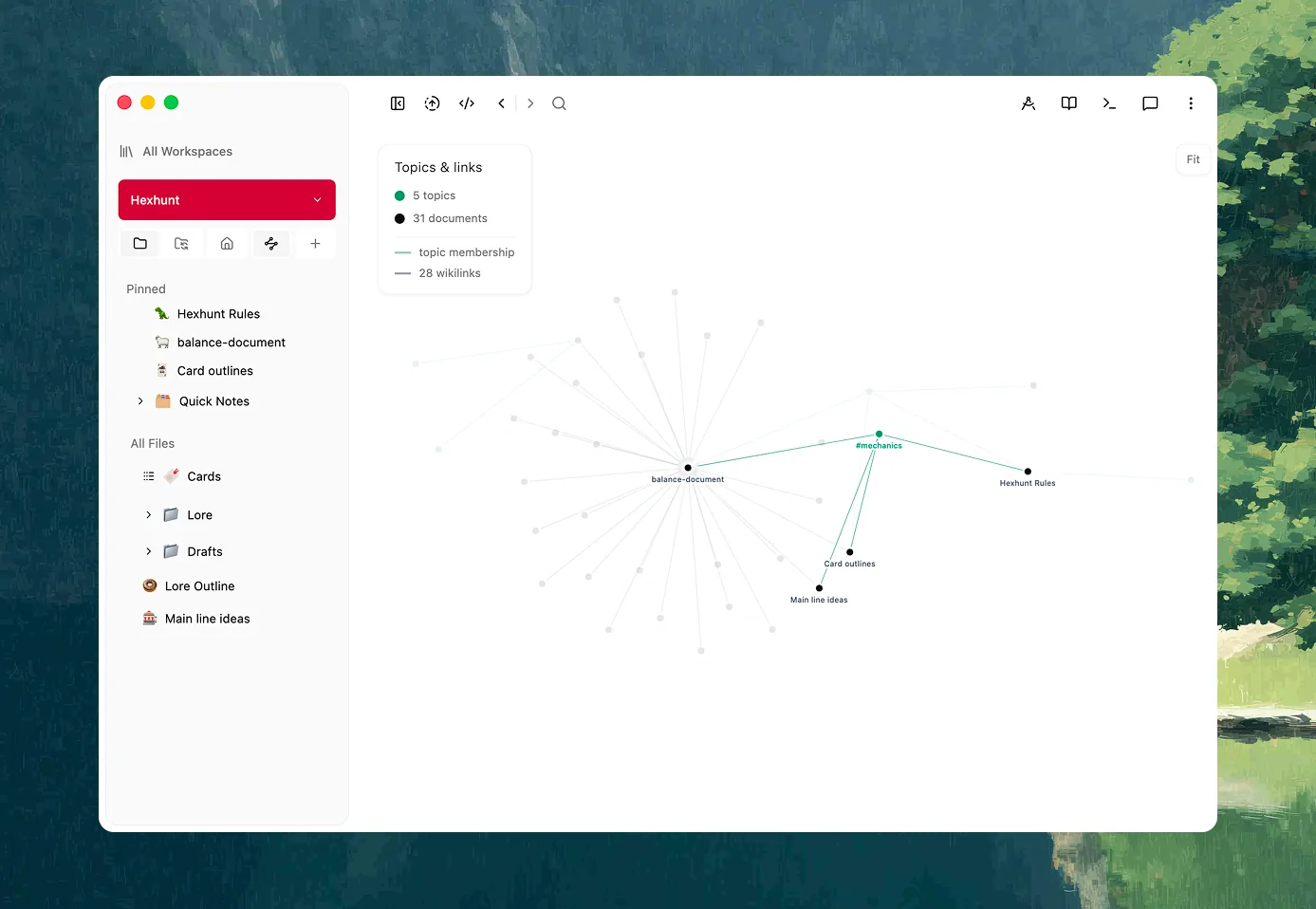1316x909 pixels.
Task: Open the Drafts folder
Action: pos(205,551)
